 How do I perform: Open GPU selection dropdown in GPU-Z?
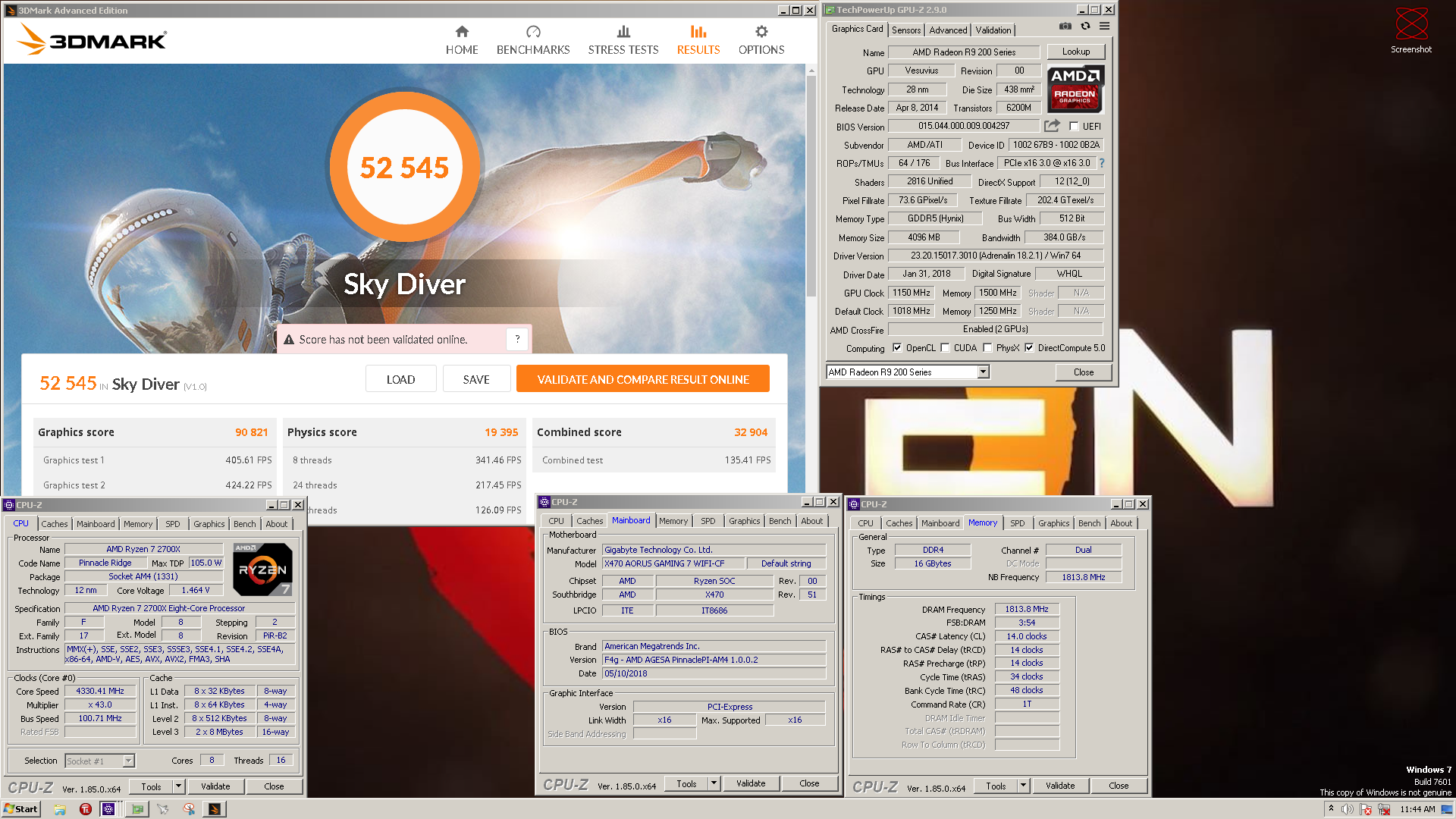pos(983,372)
